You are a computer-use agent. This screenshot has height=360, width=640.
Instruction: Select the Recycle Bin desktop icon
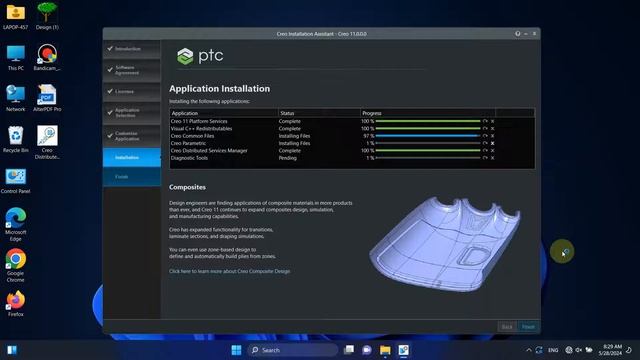pyautogui.click(x=16, y=139)
